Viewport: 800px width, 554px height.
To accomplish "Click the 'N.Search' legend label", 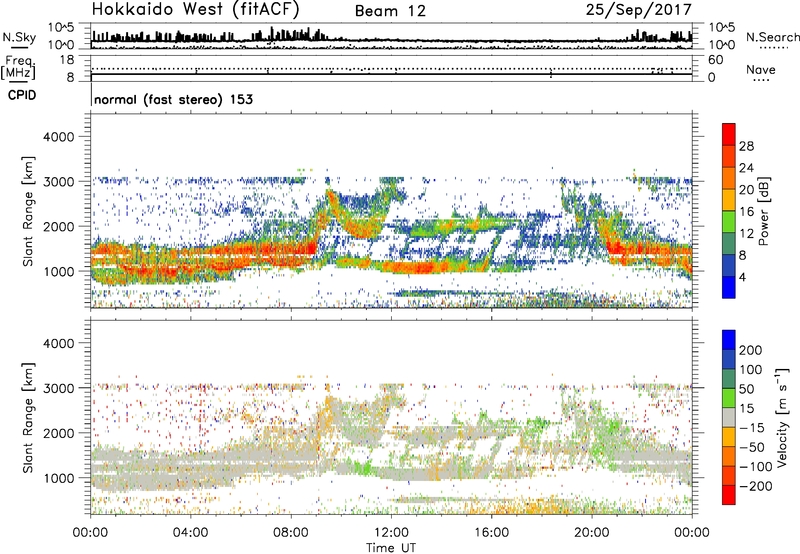I will click(772, 37).
